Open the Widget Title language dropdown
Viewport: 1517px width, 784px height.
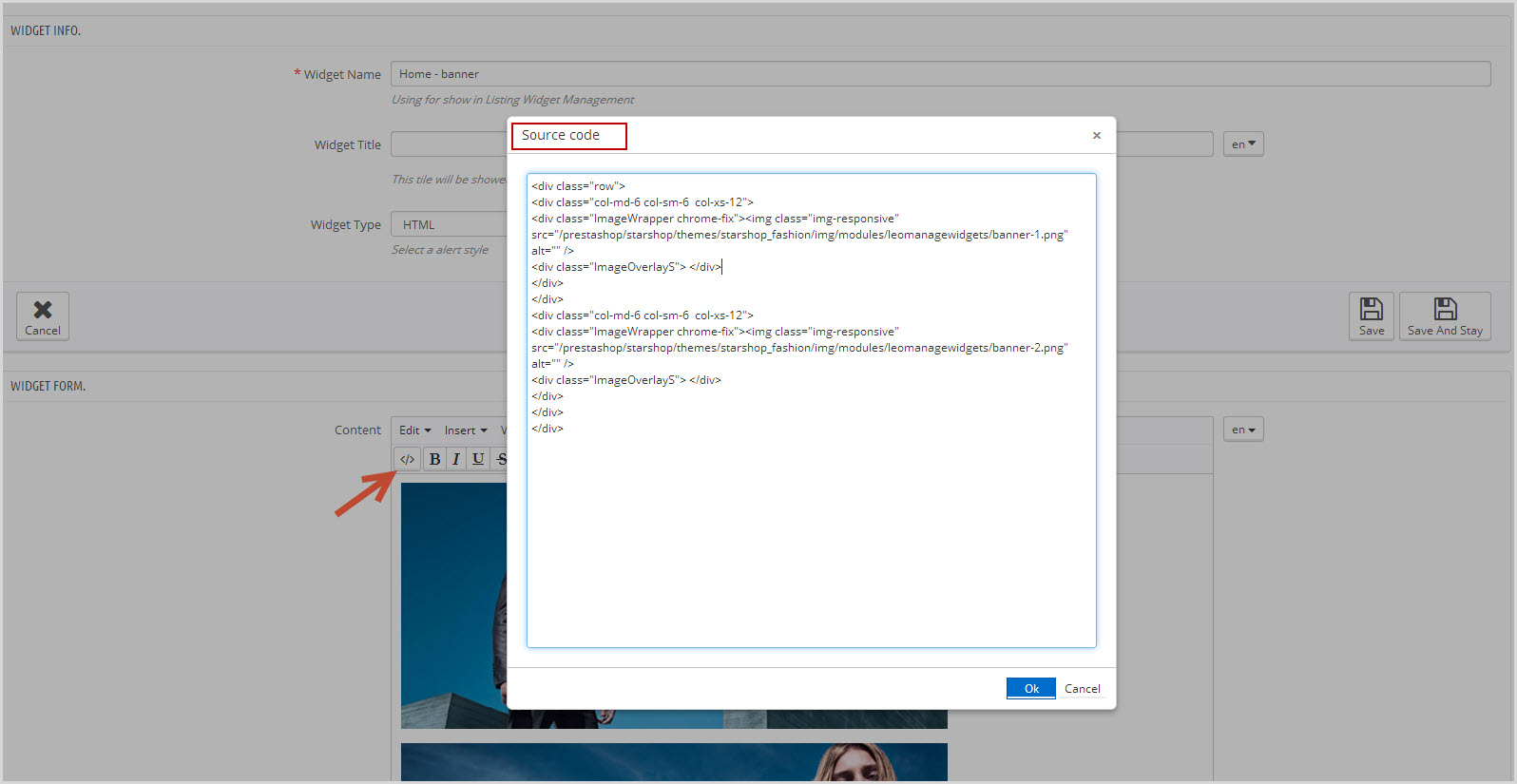pyautogui.click(x=1243, y=144)
